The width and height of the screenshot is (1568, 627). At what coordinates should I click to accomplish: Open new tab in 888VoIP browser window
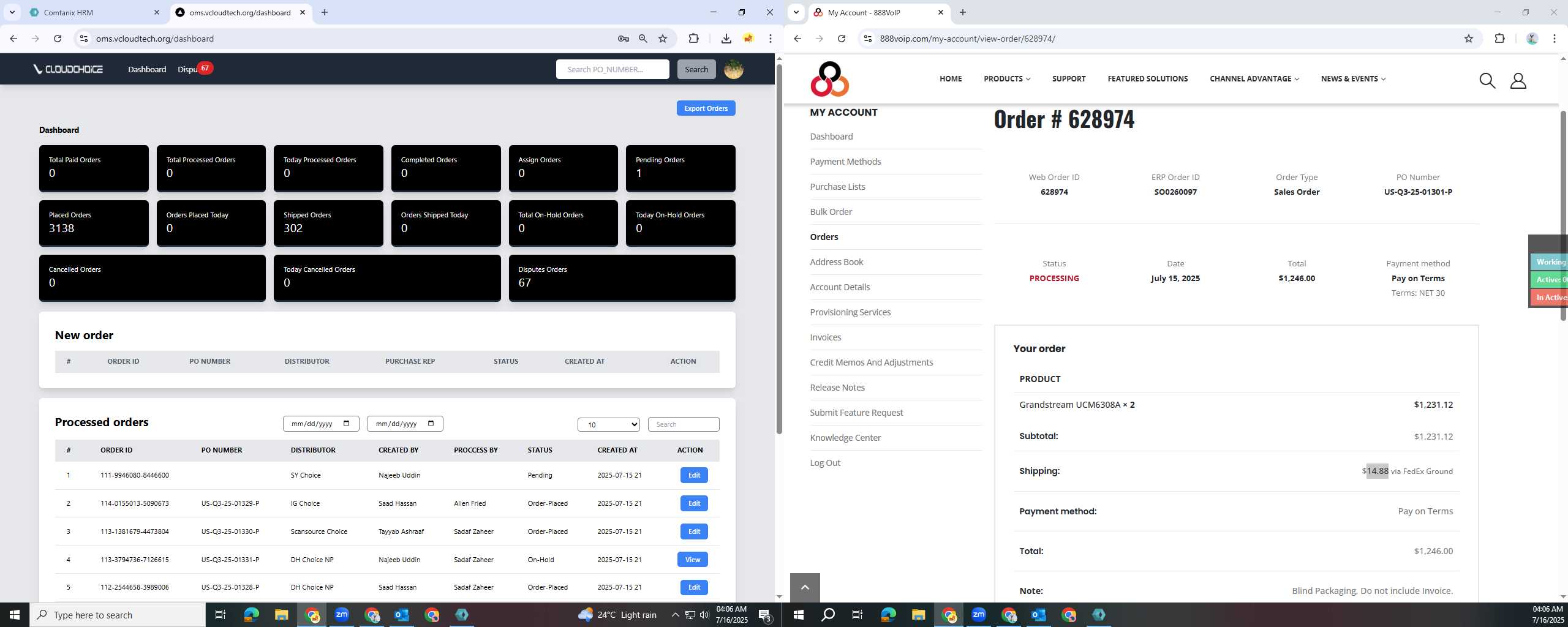pos(963,12)
